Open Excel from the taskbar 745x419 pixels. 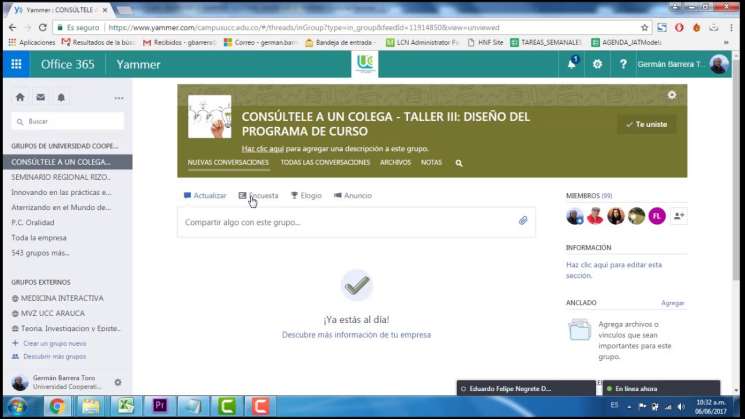[x=125, y=406]
